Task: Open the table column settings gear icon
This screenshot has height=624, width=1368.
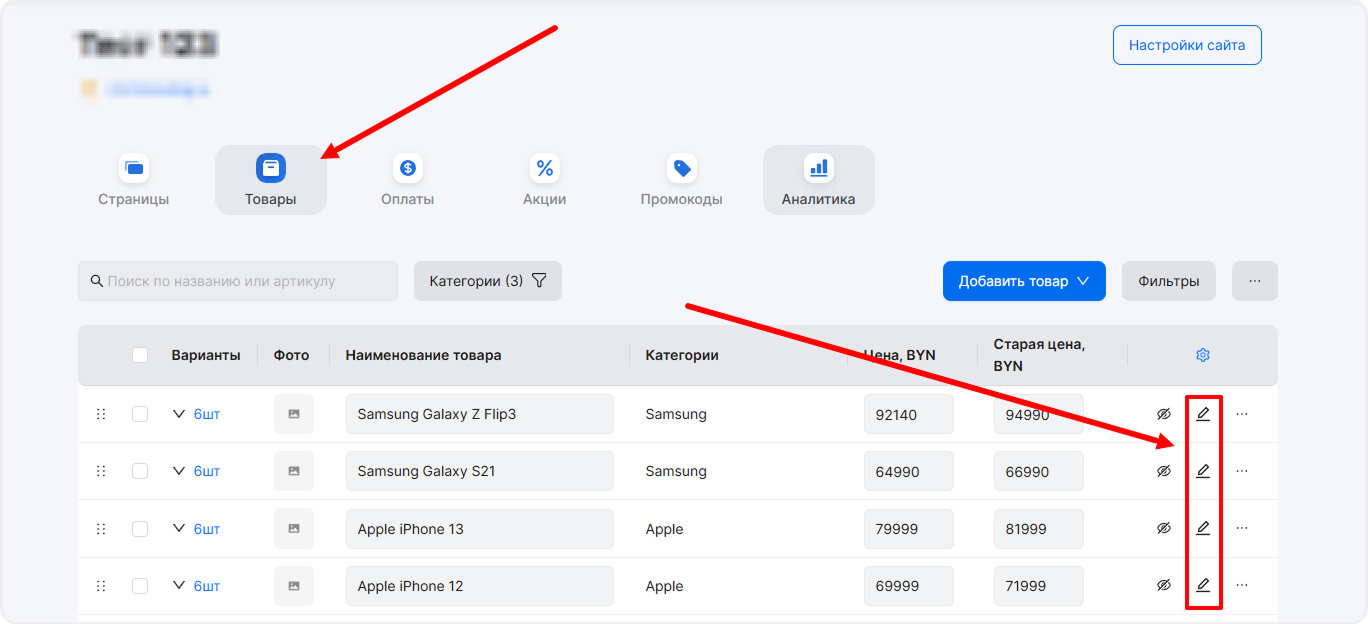Action: click(1203, 355)
